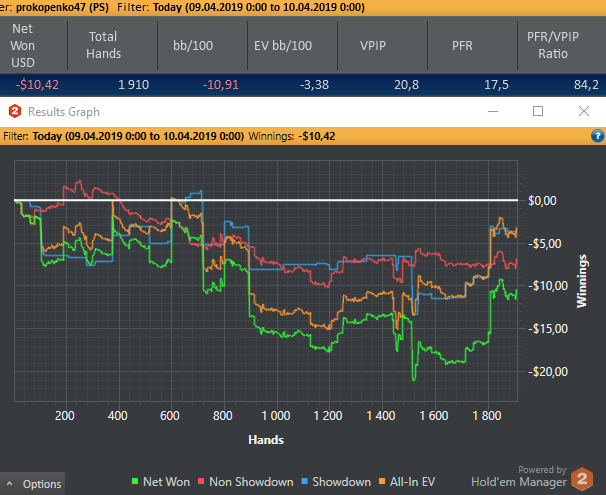Select the 20,8 VPIP cell
The width and height of the screenshot is (606, 495).
coord(406,85)
